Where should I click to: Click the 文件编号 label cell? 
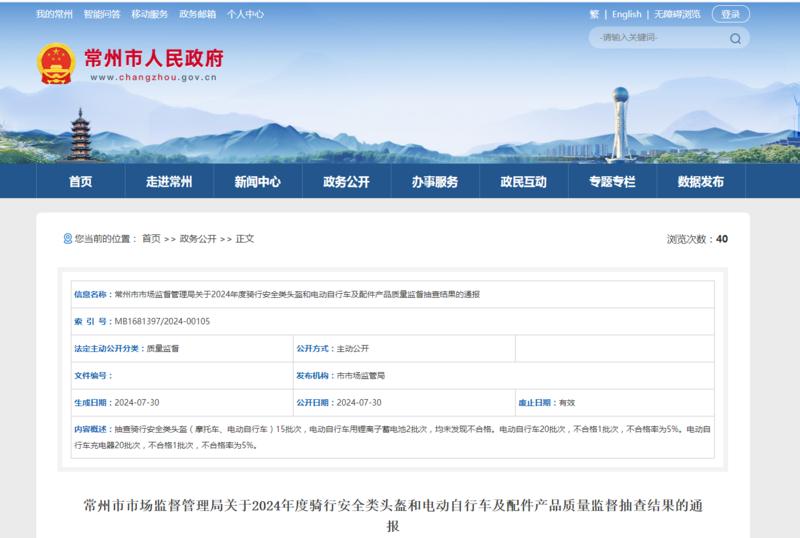coord(93,376)
